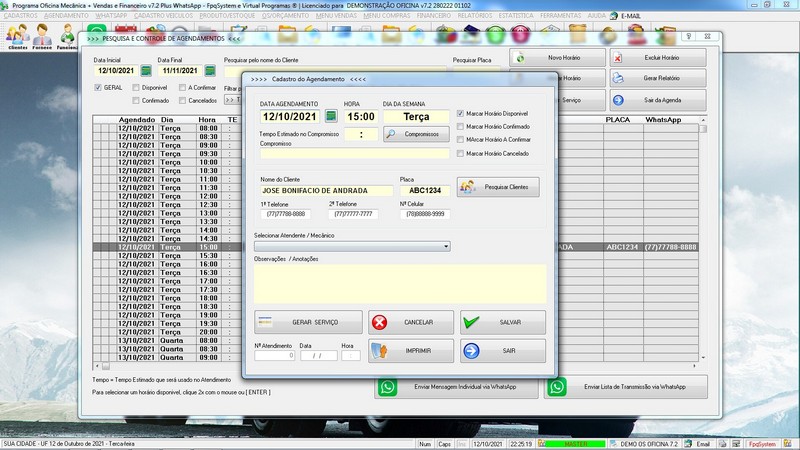Open the MENU VENDAS menu
The width and height of the screenshot is (800, 450).
336,16
